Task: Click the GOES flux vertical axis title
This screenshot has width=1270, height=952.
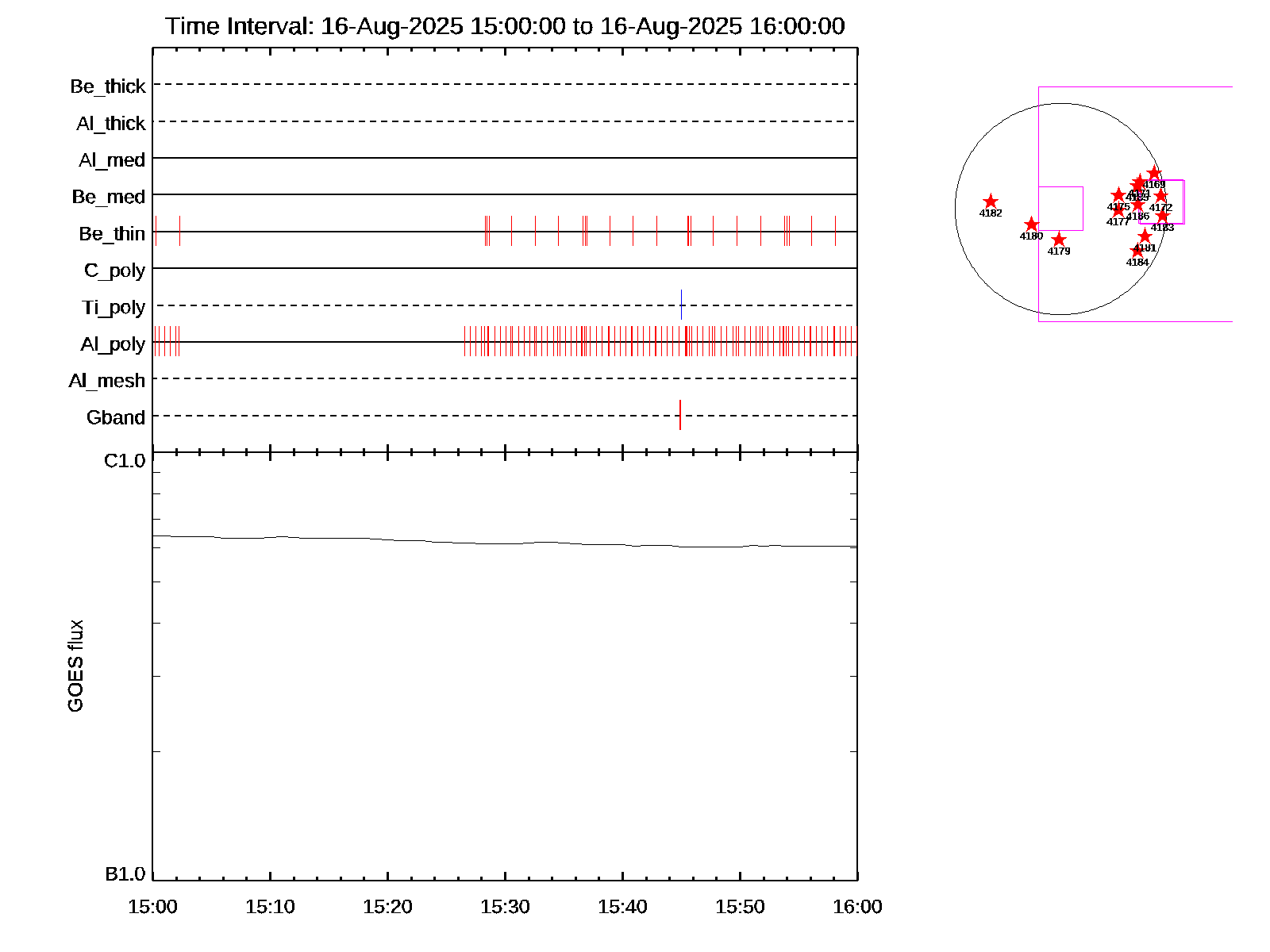Action: [75, 666]
